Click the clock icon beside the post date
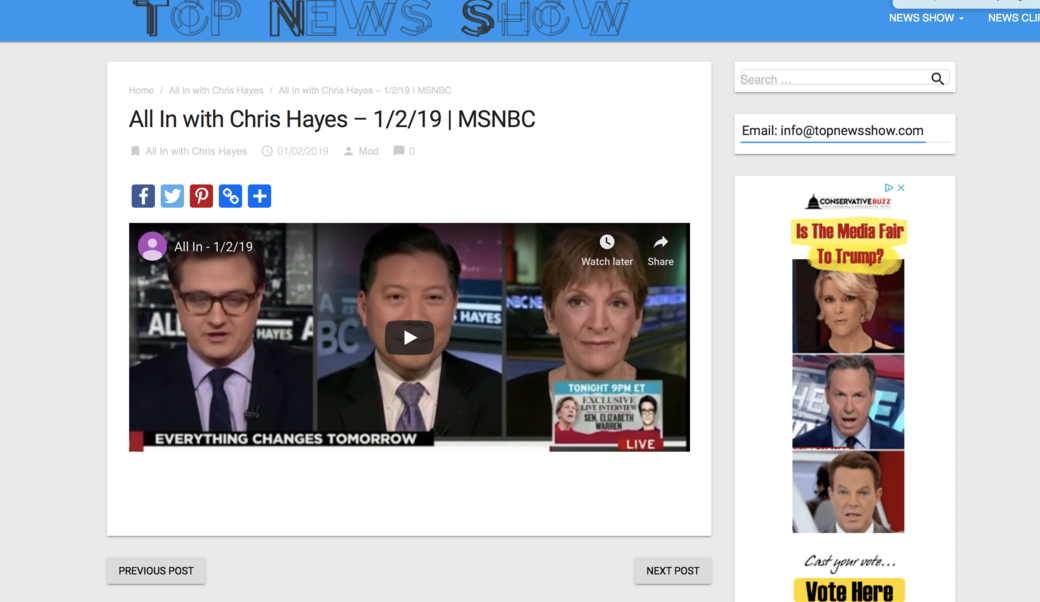This screenshot has width=1040, height=602. (265, 150)
